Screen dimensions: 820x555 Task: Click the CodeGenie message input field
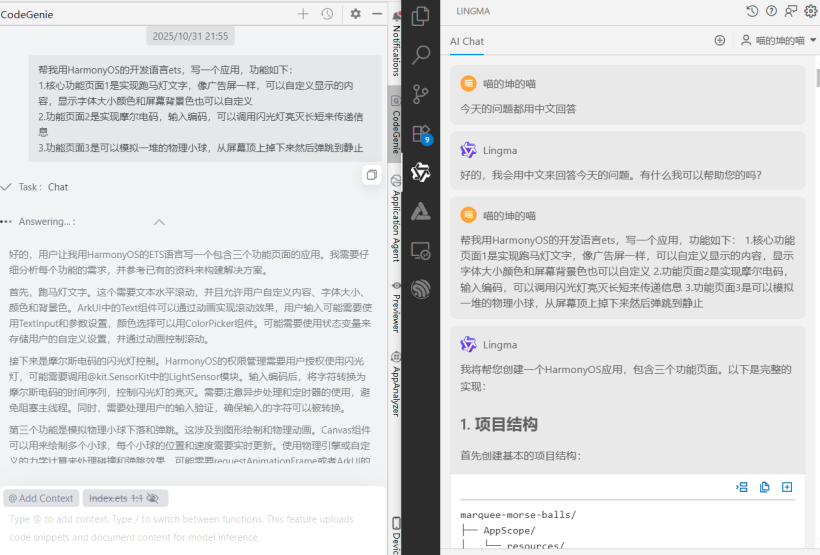click(192, 528)
